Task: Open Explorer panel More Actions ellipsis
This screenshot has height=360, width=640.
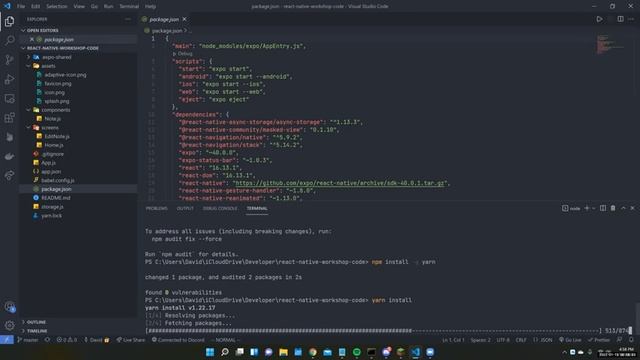Action: [128, 19]
